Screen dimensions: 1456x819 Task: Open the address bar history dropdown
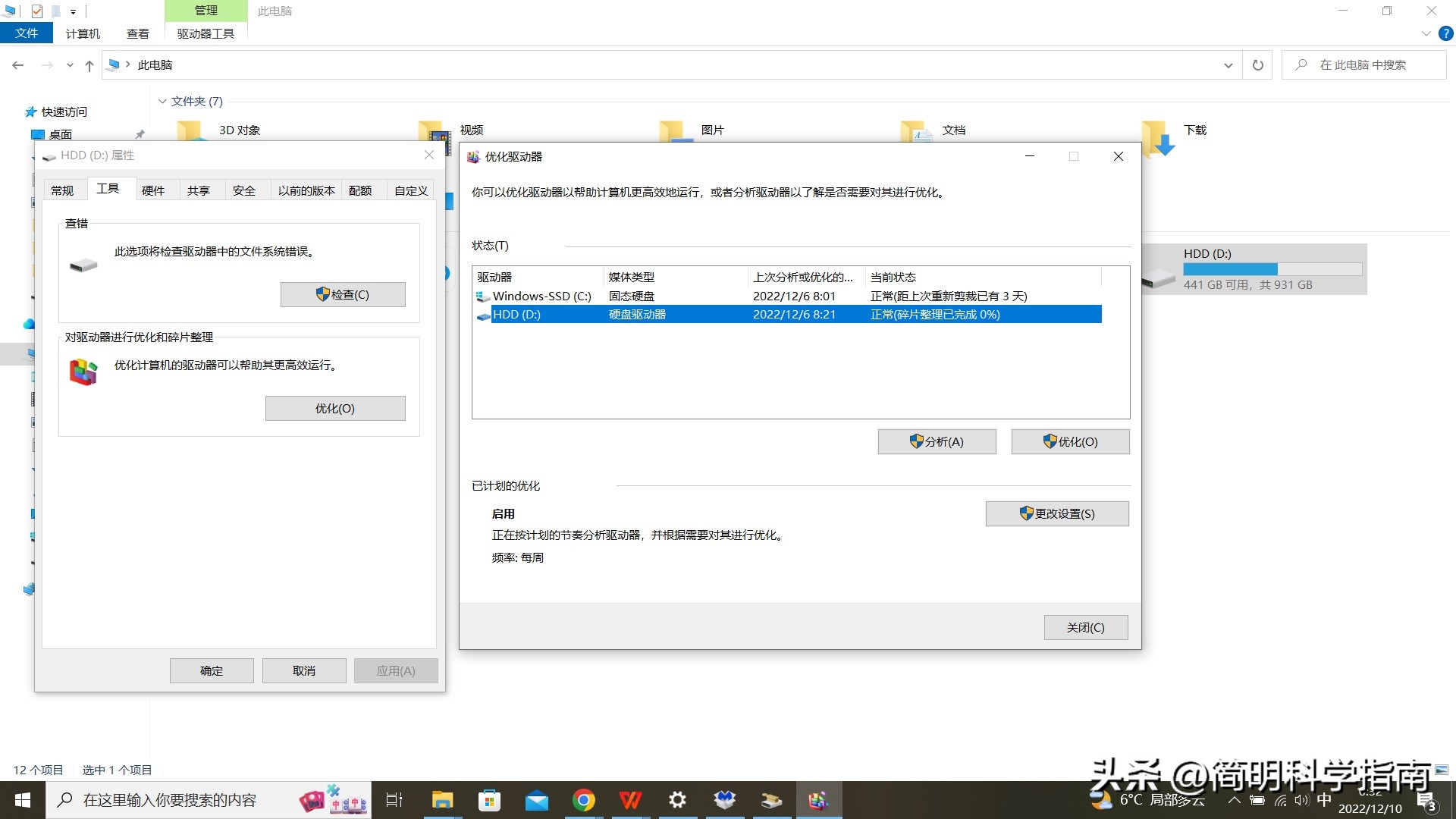coord(1228,64)
